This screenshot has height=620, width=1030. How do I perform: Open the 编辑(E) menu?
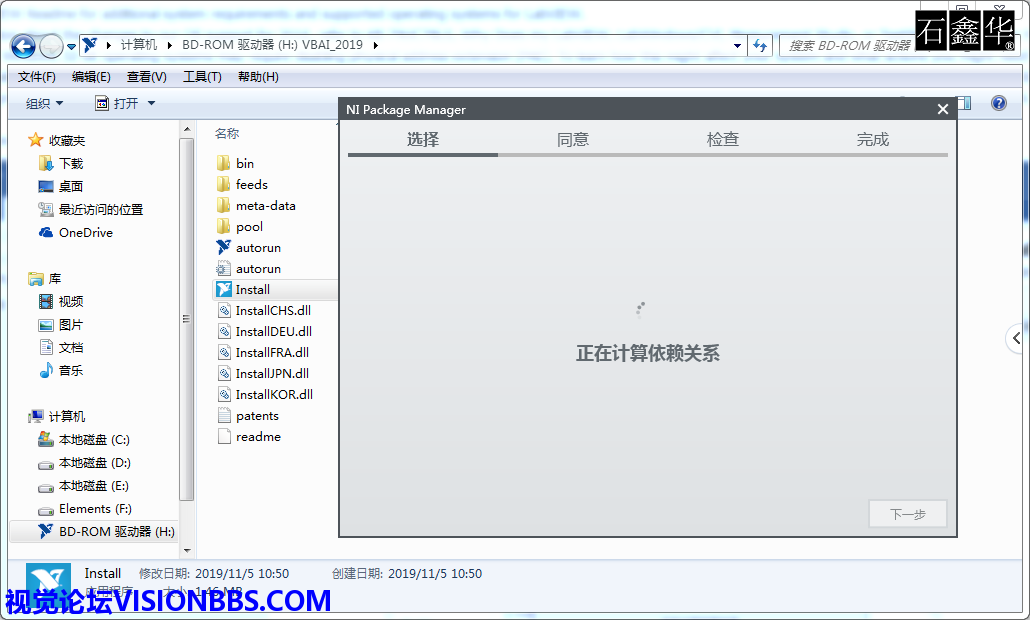(x=91, y=77)
